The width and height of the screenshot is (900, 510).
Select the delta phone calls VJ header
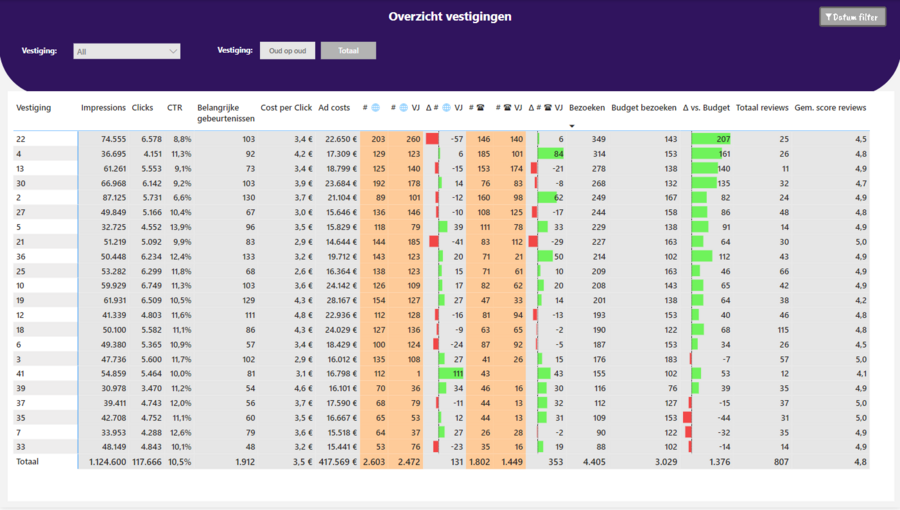pyautogui.click(x=546, y=108)
